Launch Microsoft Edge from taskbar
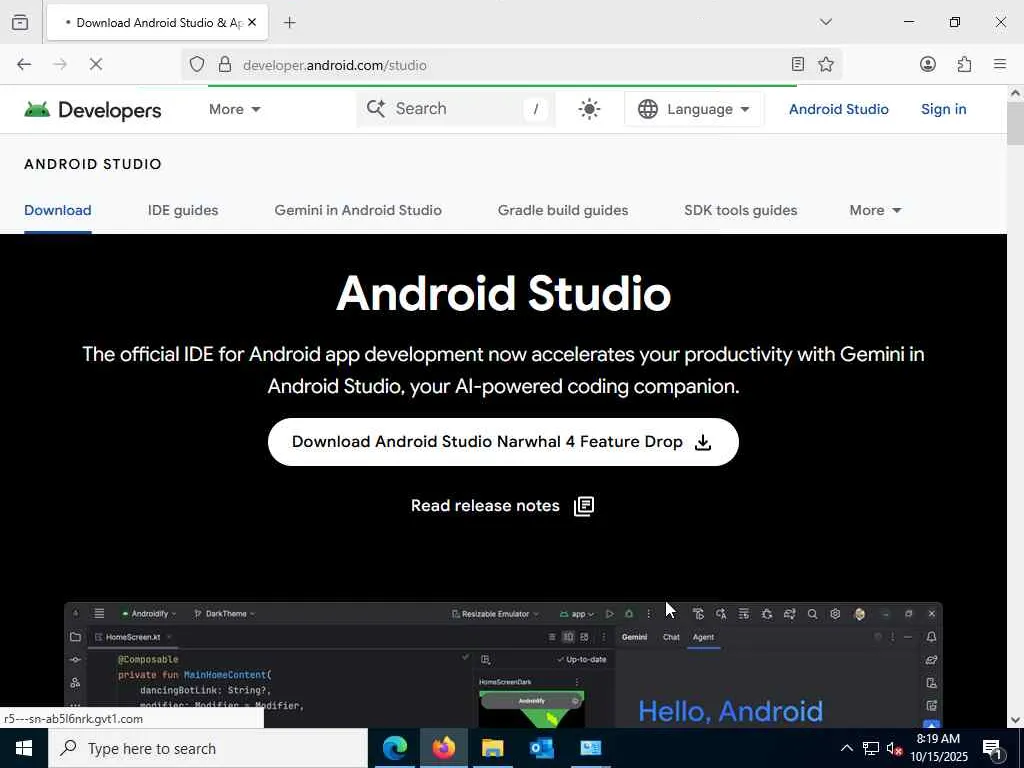 pyautogui.click(x=394, y=748)
